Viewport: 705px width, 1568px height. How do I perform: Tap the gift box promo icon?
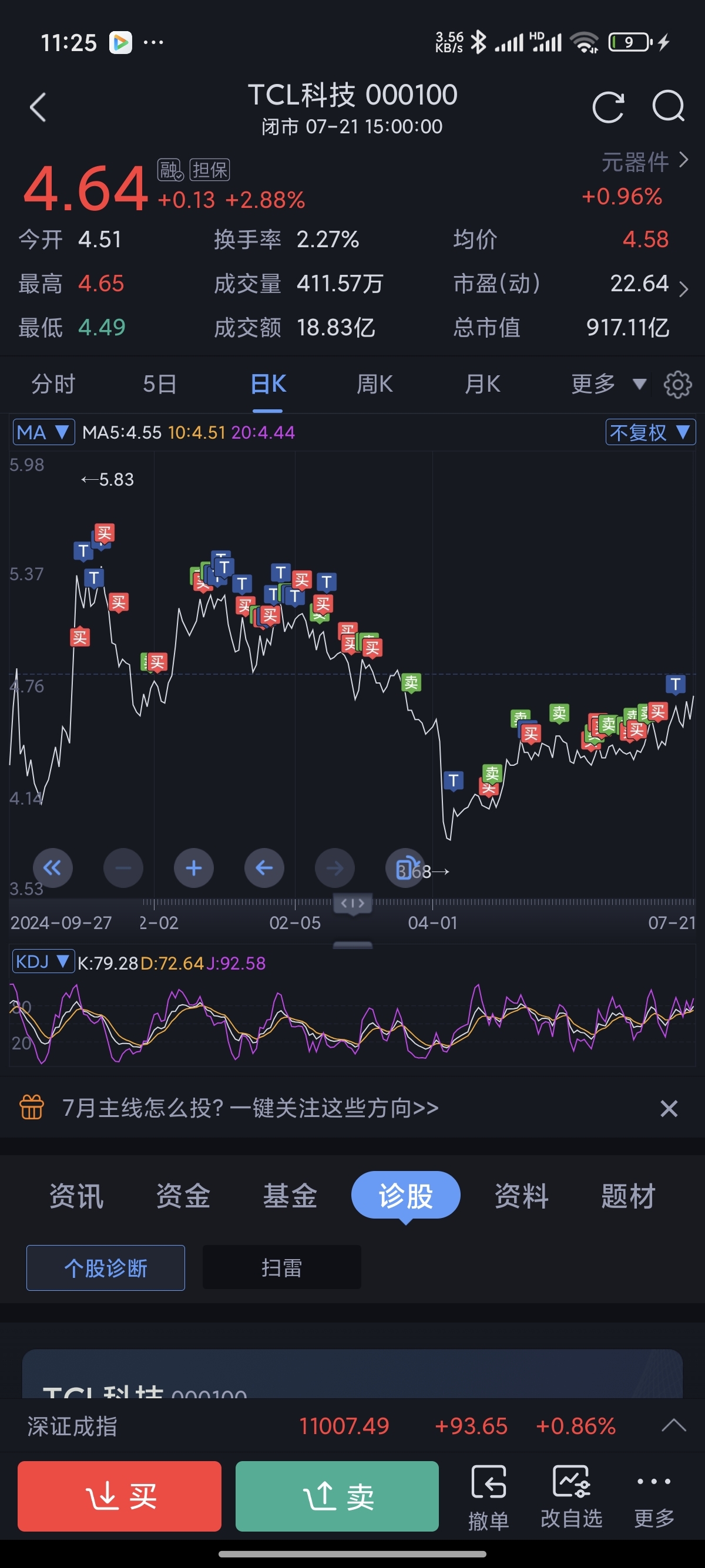32,1107
